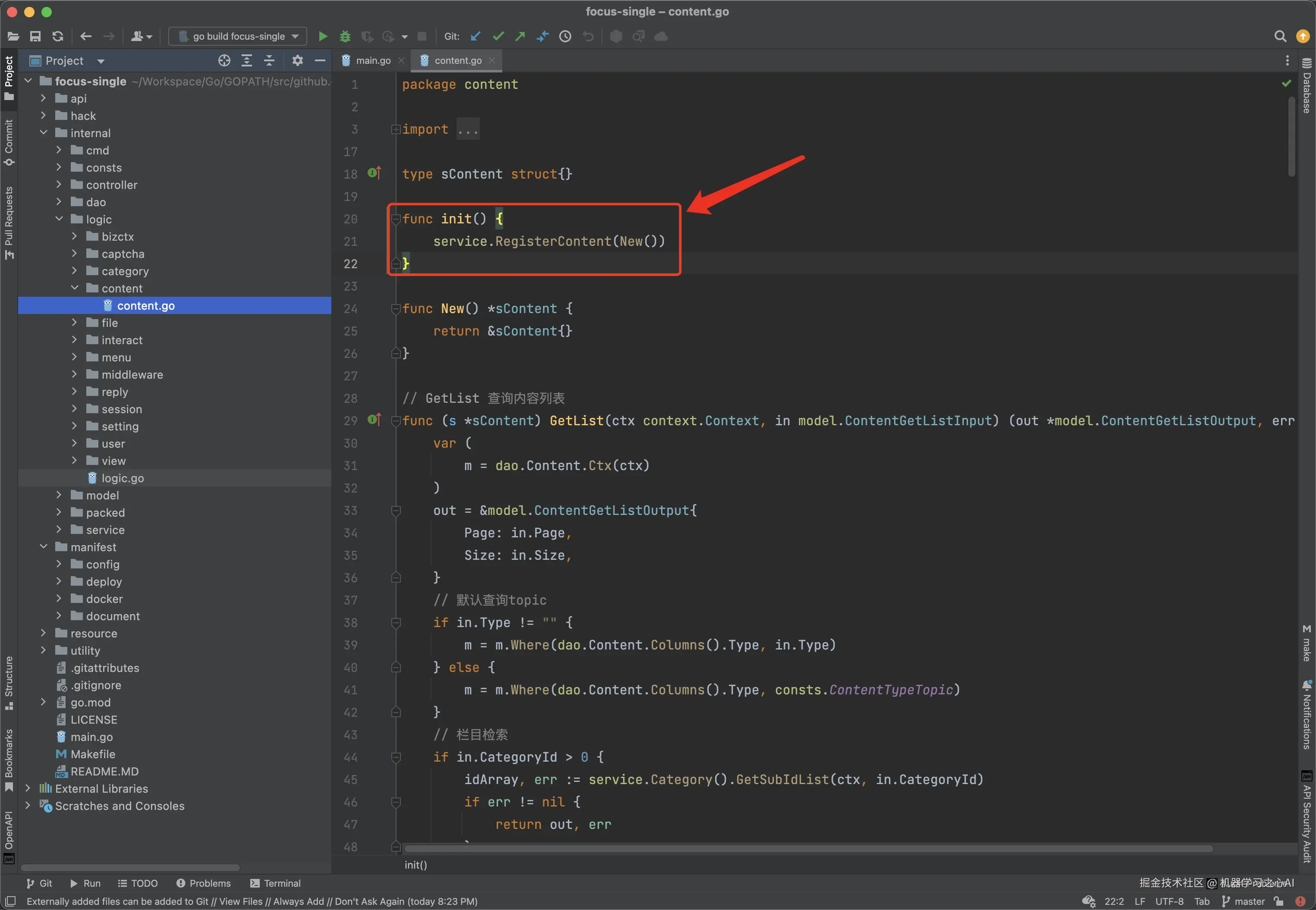The image size is (1316, 910).
Task: Open the Terminal tool window tab
Action: (276, 883)
